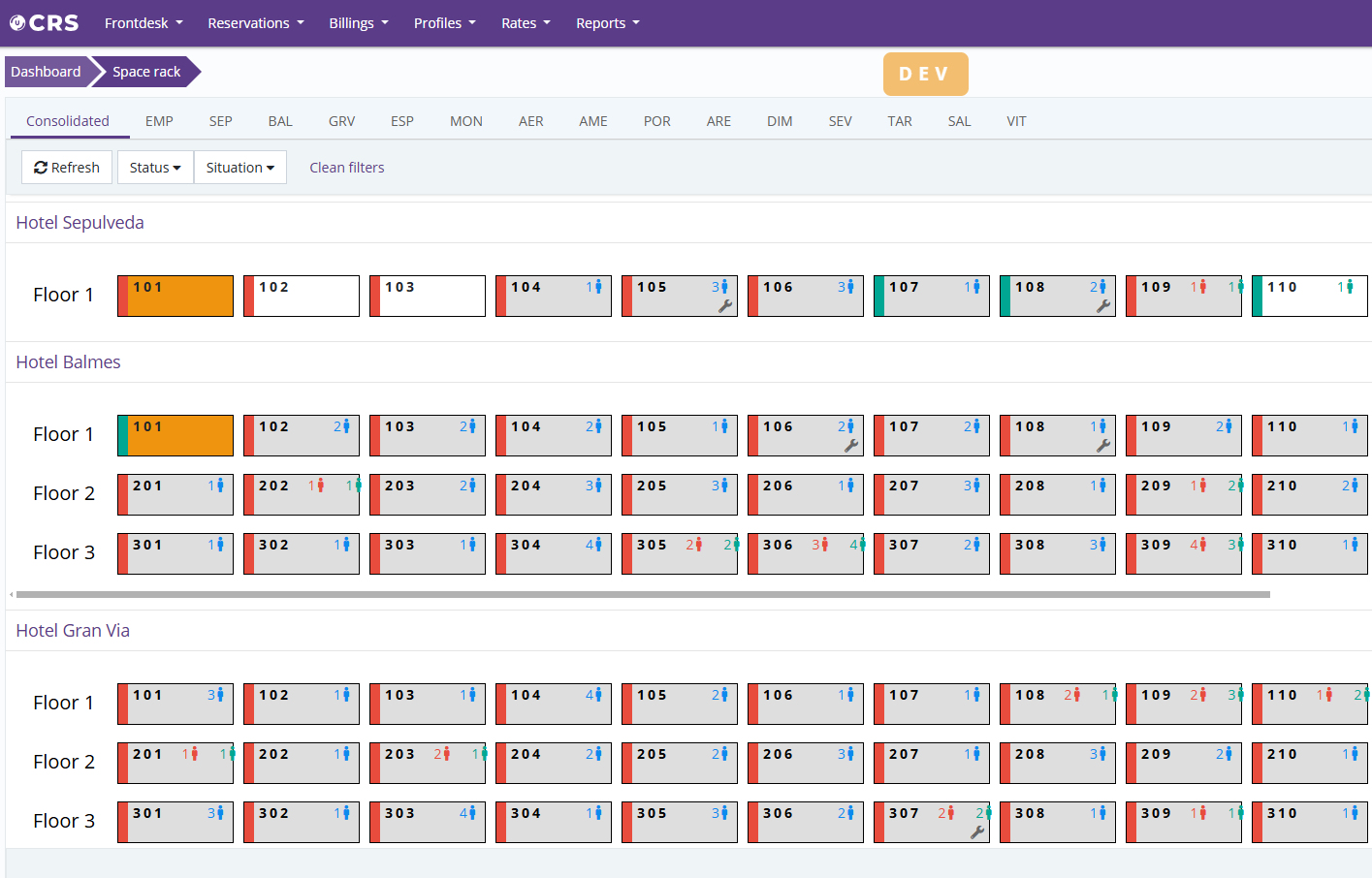This screenshot has height=878, width=1372.
Task: Click wrench icon in Sepulveda room 108
Action: point(1102,306)
